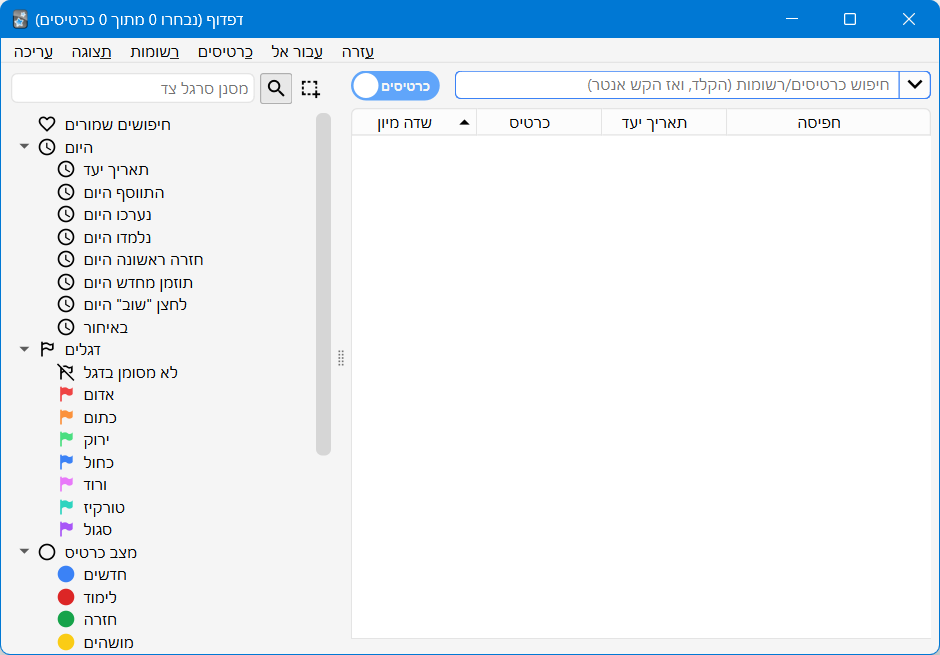Sort by the חפיסה column header
Viewport: 940px width, 655px height.
828,122
